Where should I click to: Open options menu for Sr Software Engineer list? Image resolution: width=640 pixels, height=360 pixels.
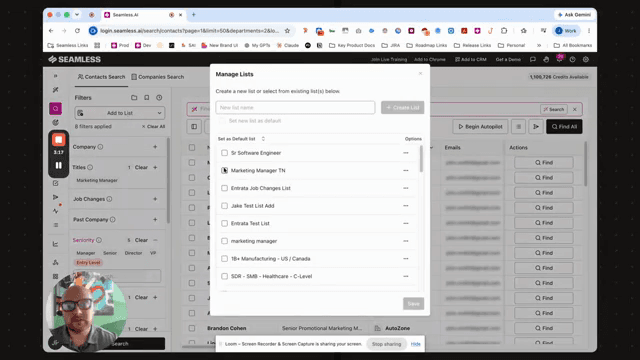click(406, 153)
